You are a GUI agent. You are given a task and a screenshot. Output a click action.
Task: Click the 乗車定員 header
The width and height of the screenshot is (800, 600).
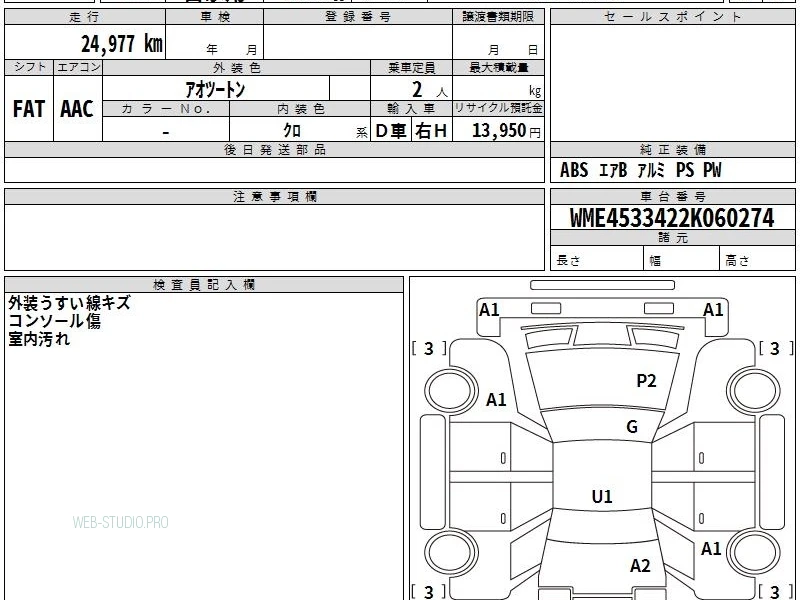click(x=411, y=68)
